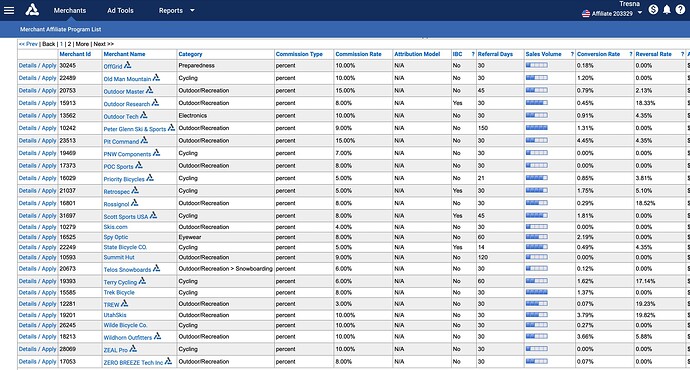Click the logo icon next to Terry Cycling
The width and height of the screenshot is (690, 370).
142,281
